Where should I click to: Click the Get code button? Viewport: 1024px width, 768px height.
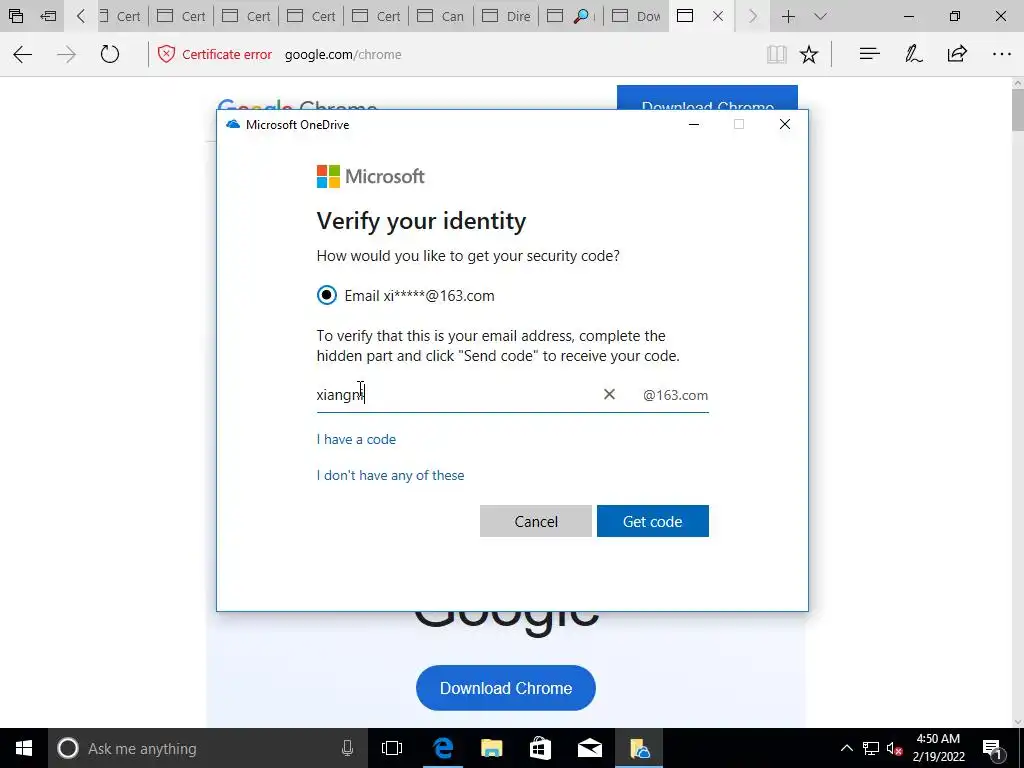[x=652, y=521]
